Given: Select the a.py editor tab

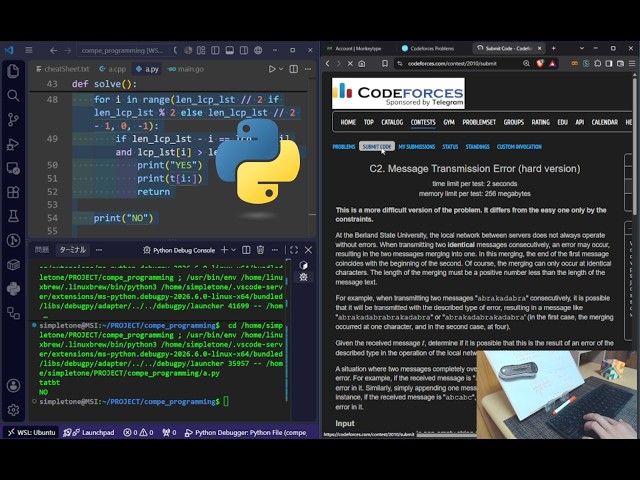Looking at the screenshot, I should pyautogui.click(x=147, y=69).
